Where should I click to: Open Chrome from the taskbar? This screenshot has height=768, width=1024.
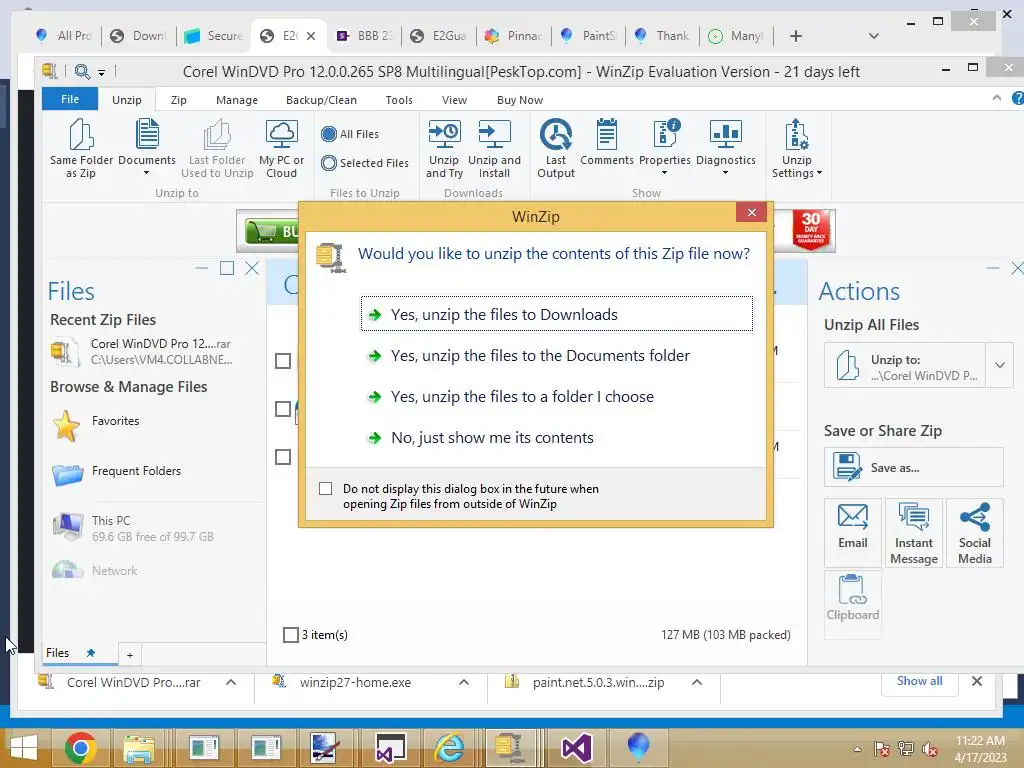(81, 748)
